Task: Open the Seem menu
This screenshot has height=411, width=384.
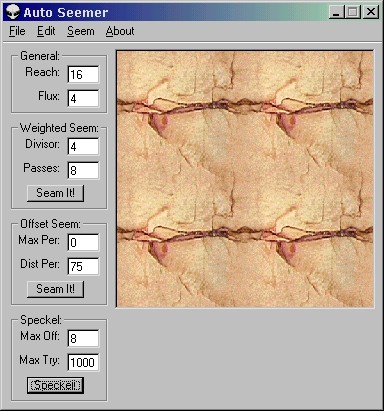Action: point(81,31)
